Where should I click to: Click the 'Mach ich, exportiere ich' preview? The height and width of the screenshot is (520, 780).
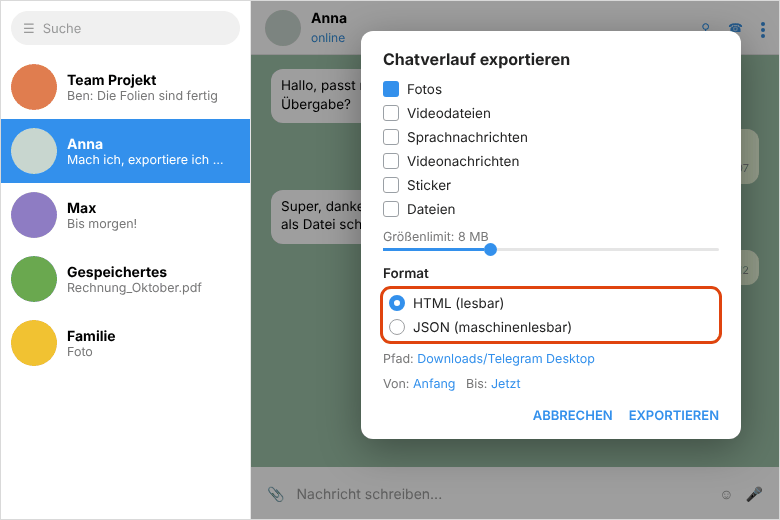(145, 160)
